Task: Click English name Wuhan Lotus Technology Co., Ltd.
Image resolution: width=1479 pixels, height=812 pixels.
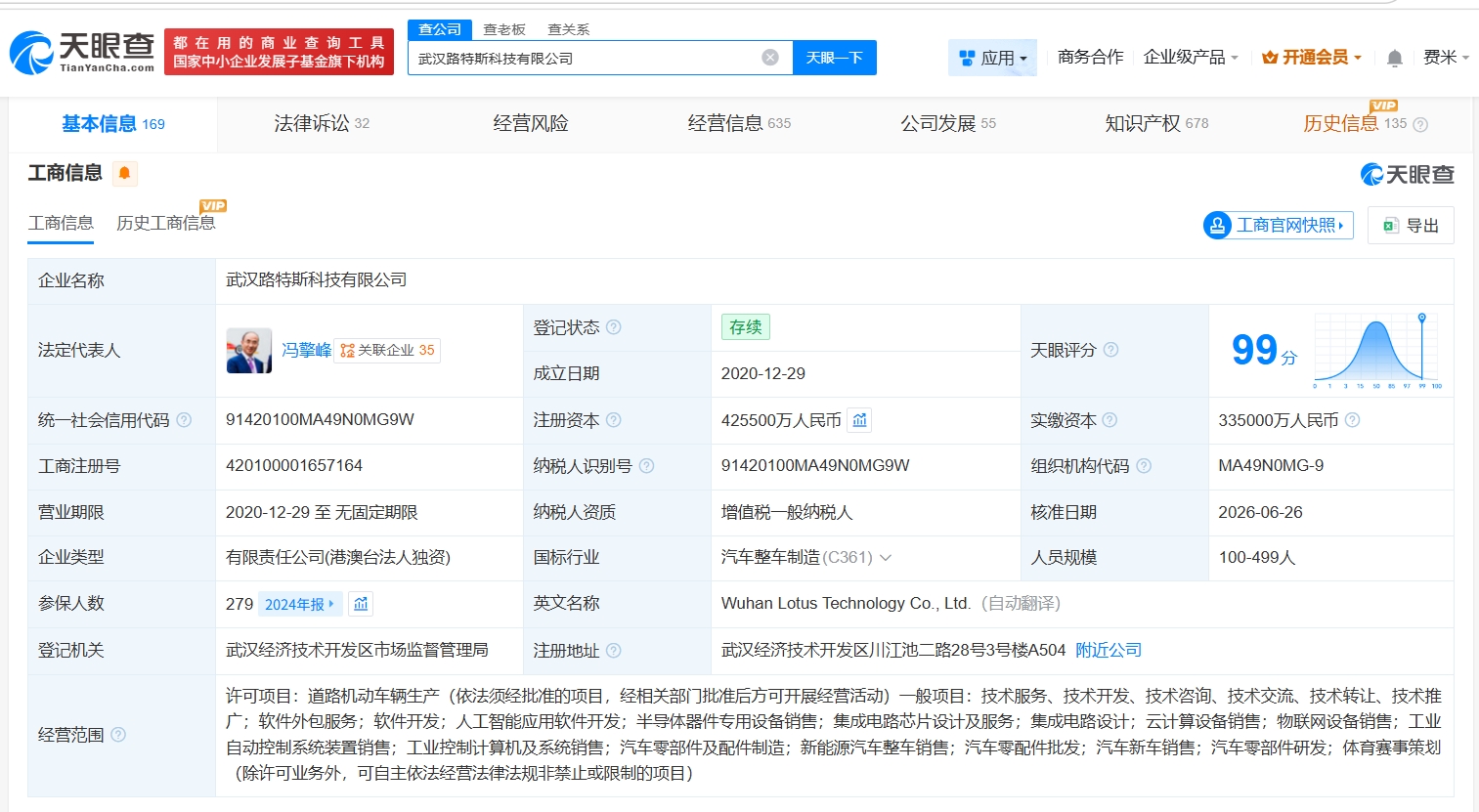Action: (x=846, y=604)
